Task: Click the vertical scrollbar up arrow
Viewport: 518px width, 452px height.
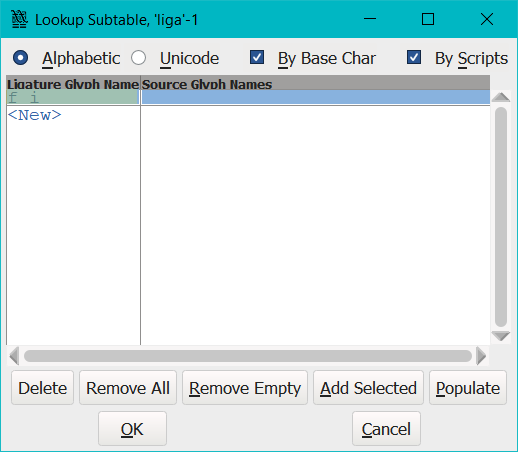Action: pos(501,97)
